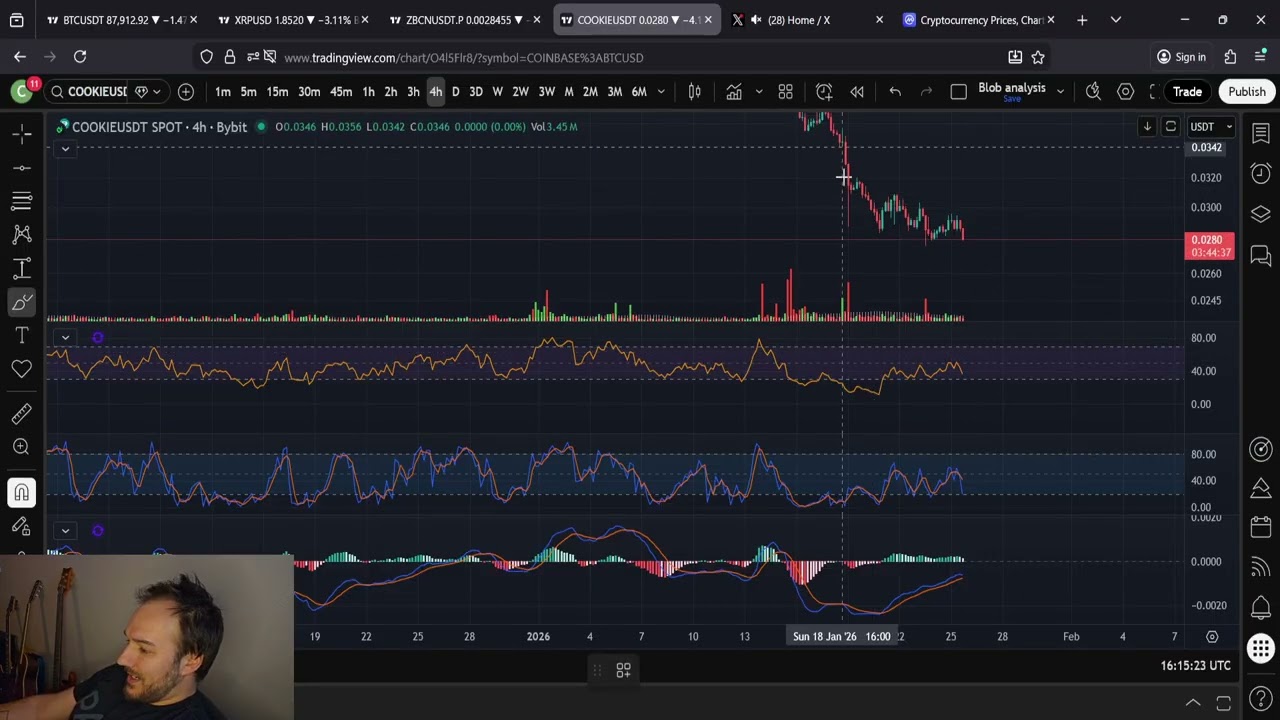The height and width of the screenshot is (720, 1280).
Task: Expand the indicator templates dropdown
Action: (759, 92)
